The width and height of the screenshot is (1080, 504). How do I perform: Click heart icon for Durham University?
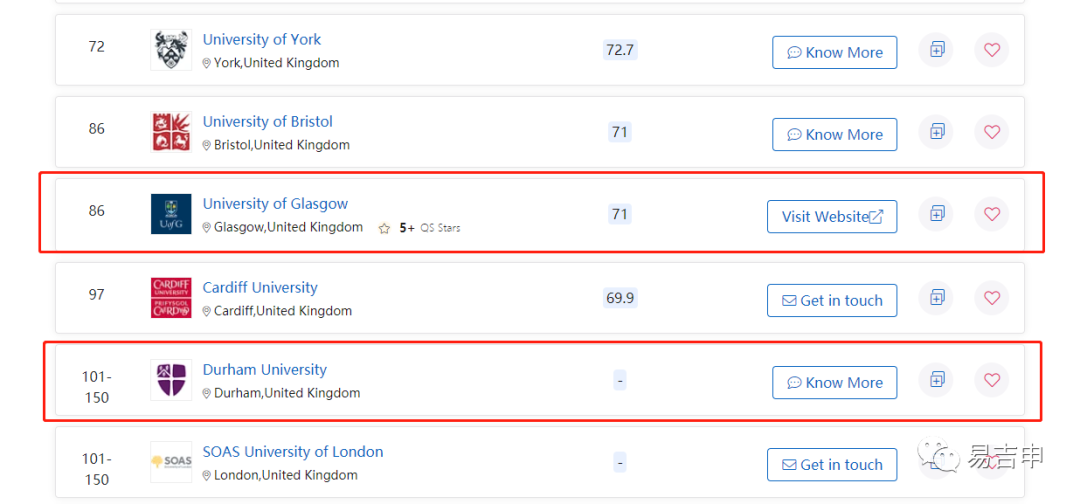pos(992,379)
